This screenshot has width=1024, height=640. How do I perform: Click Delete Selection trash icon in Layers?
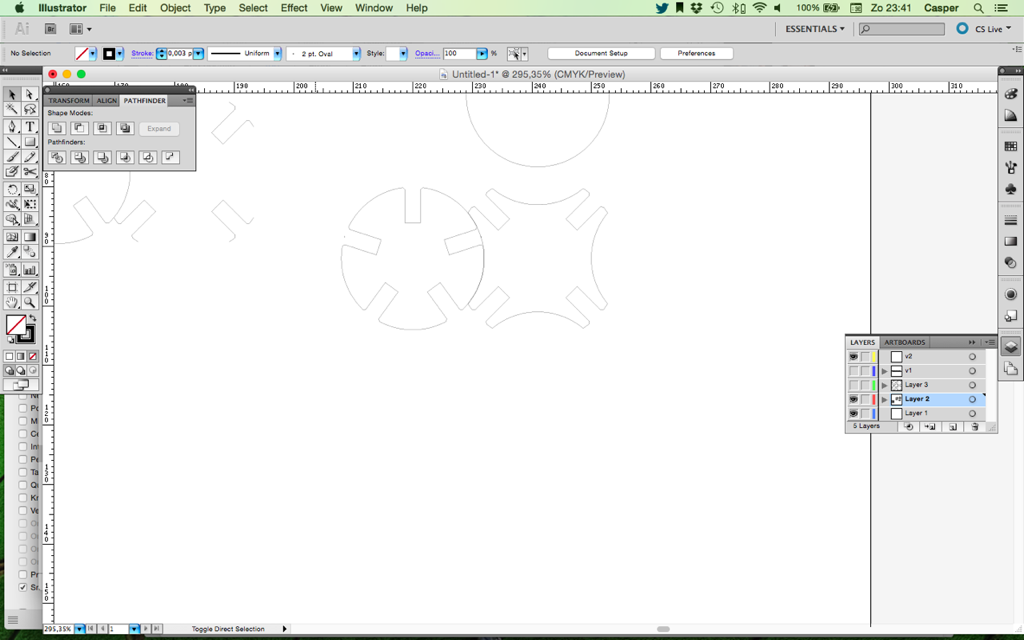pyautogui.click(x=975, y=426)
